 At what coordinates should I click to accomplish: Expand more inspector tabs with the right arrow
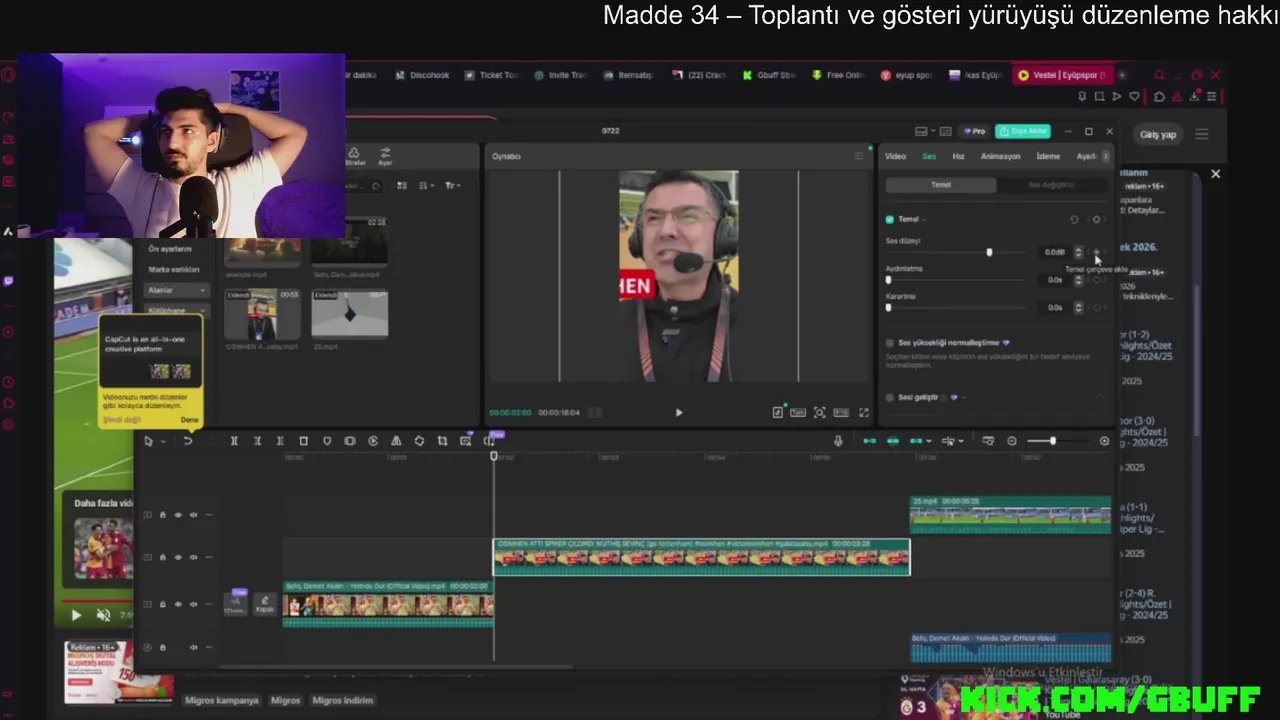(x=1105, y=156)
